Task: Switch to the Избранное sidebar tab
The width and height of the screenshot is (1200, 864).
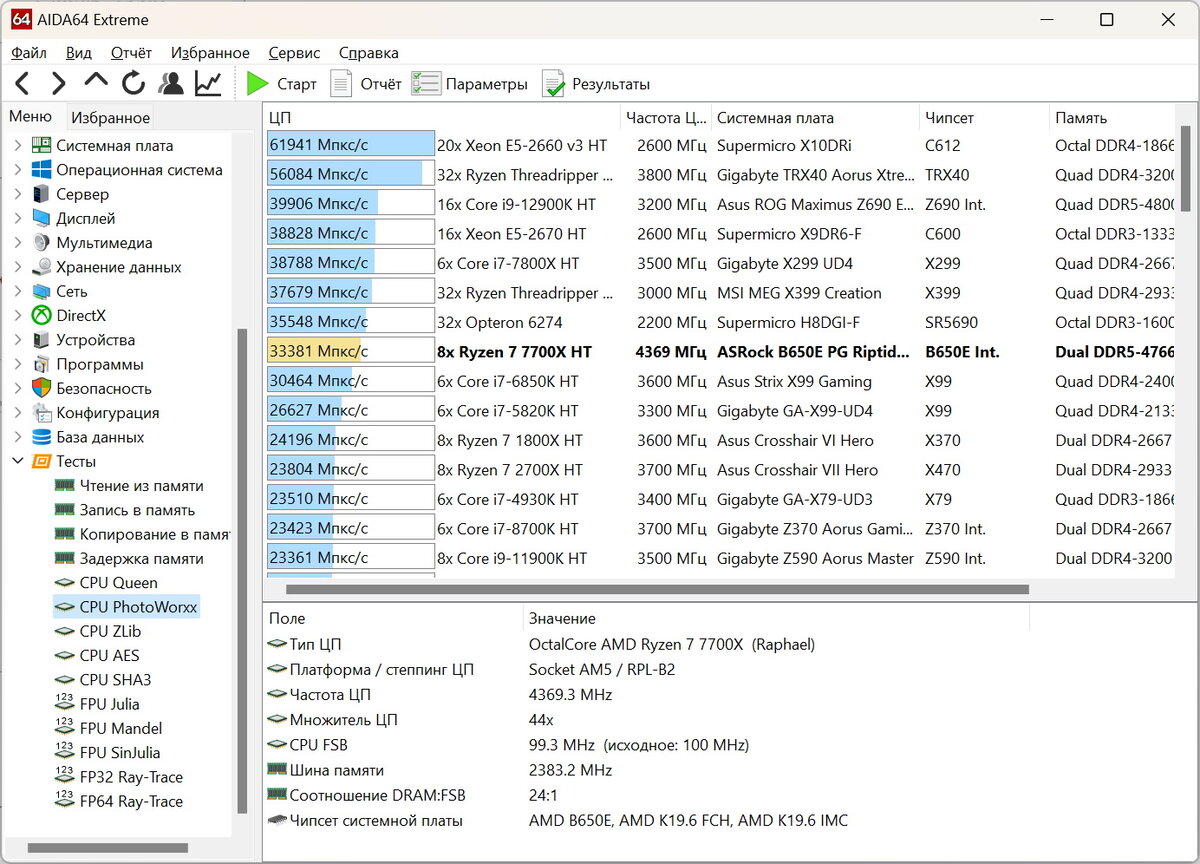Action: point(110,118)
